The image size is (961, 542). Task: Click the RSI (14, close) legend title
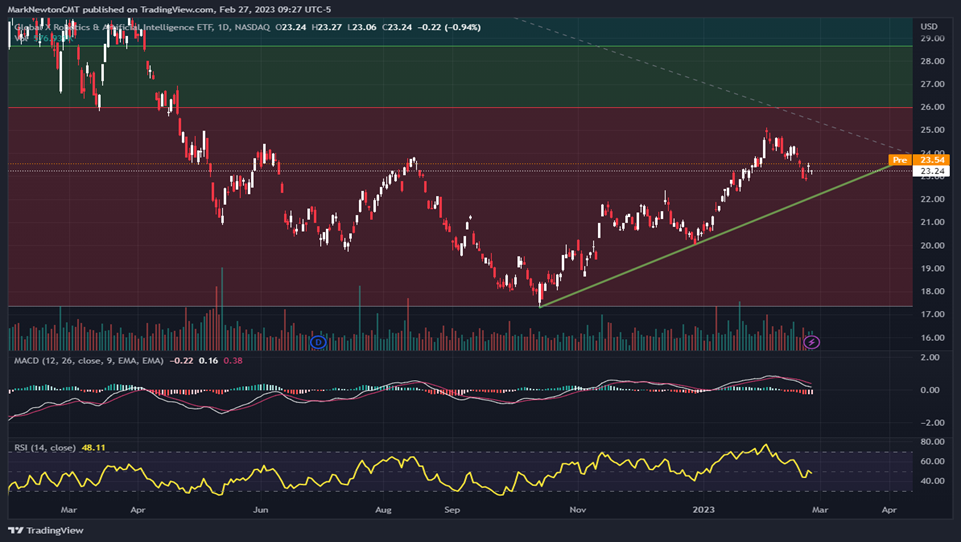point(45,448)
